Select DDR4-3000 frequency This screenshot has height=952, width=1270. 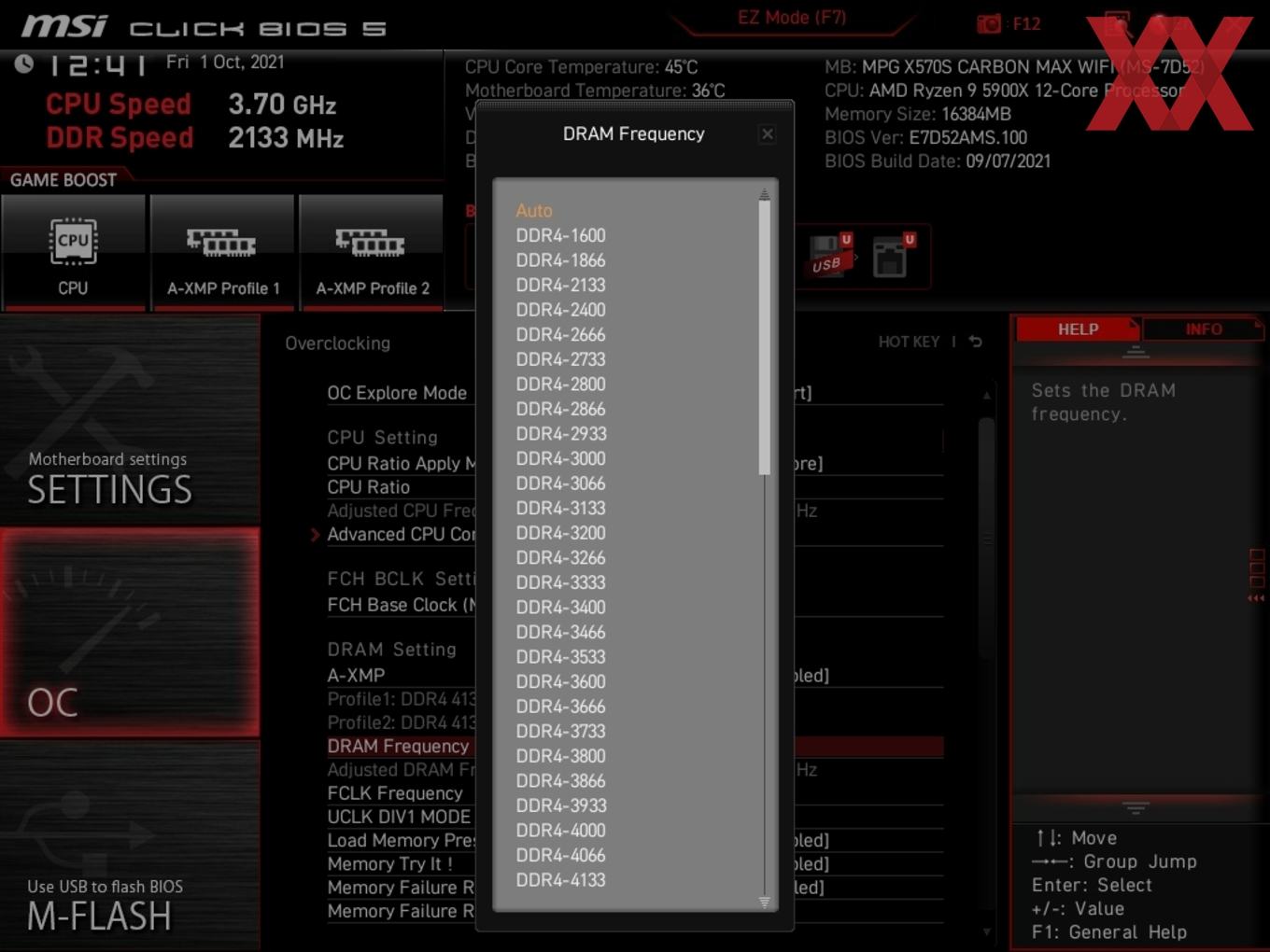point(560,459)
